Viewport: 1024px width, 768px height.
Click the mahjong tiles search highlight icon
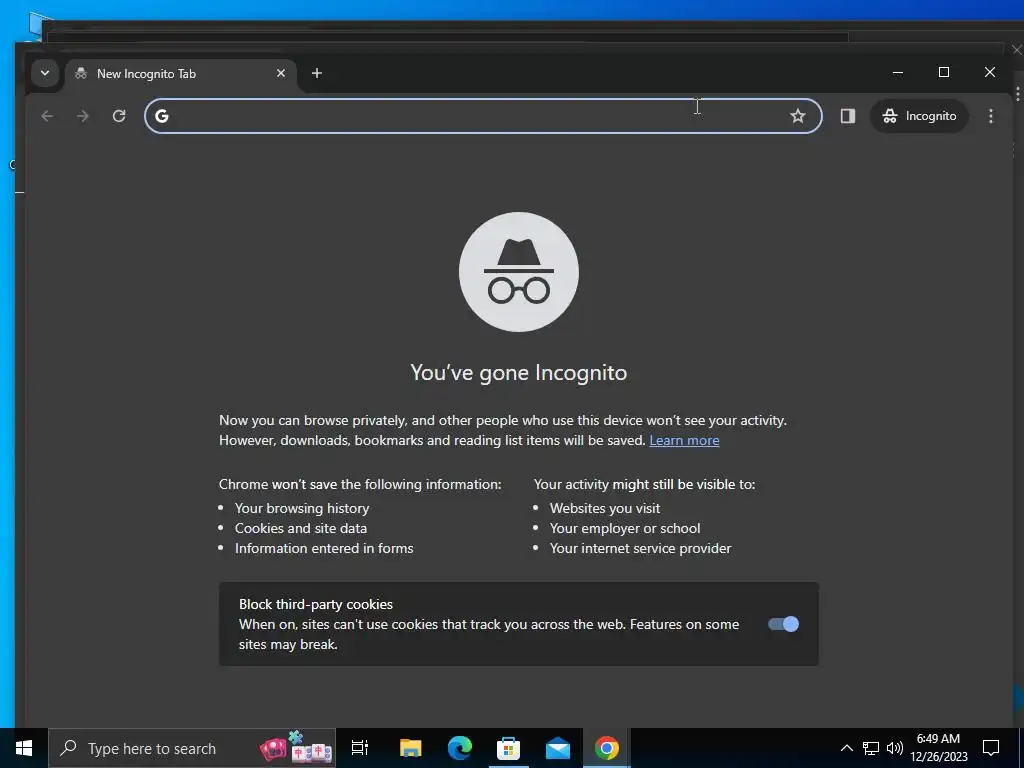296,748
